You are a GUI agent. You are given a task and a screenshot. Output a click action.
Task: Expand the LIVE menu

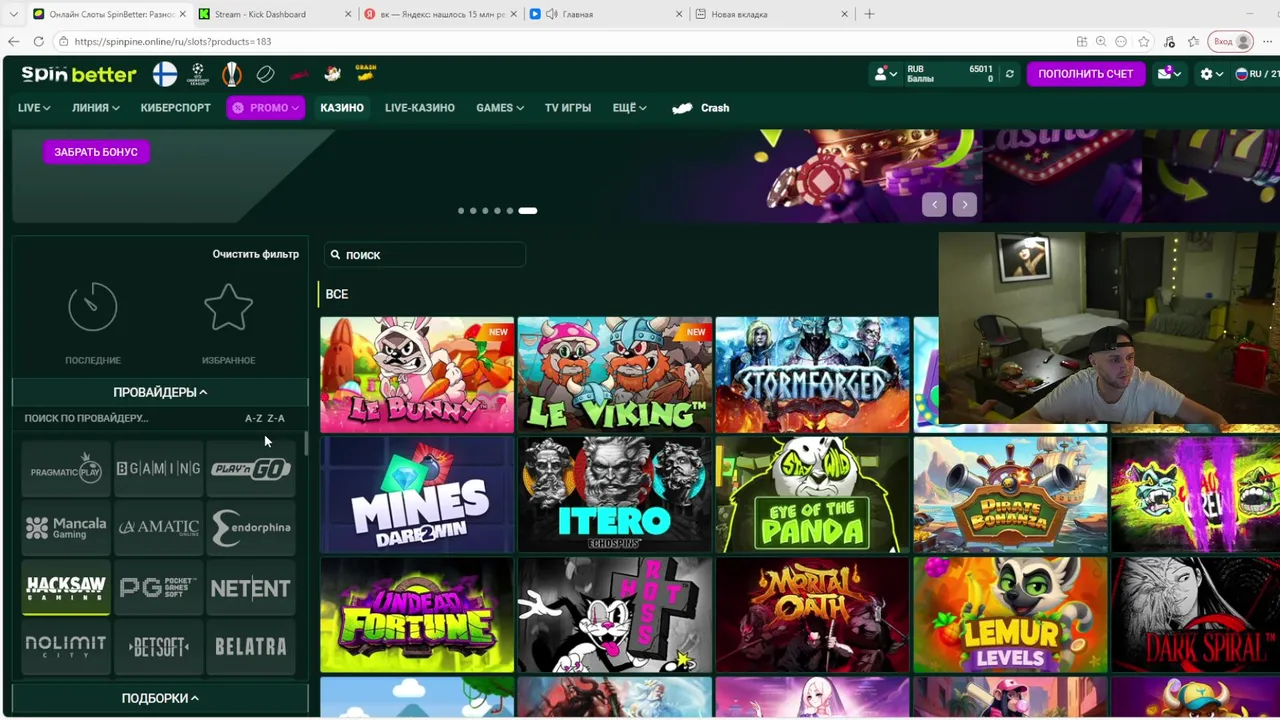[x=34, y=108]
